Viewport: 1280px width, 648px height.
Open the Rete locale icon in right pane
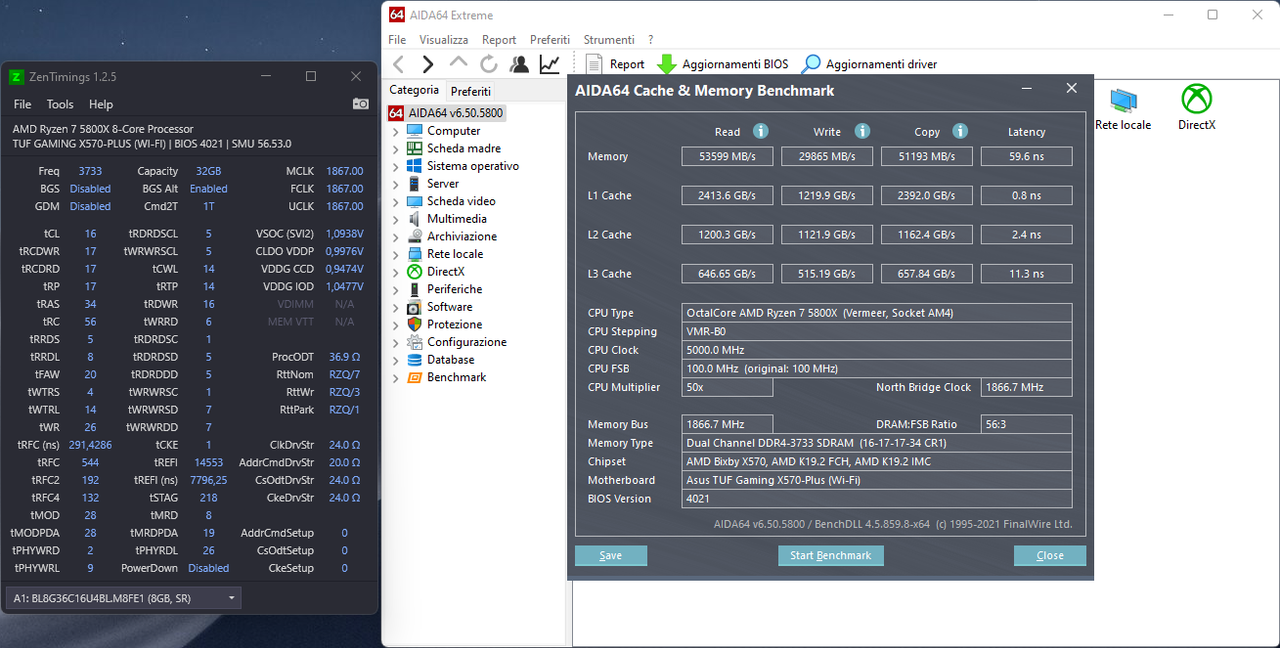pyautogui.click(x=1123, y=108)
